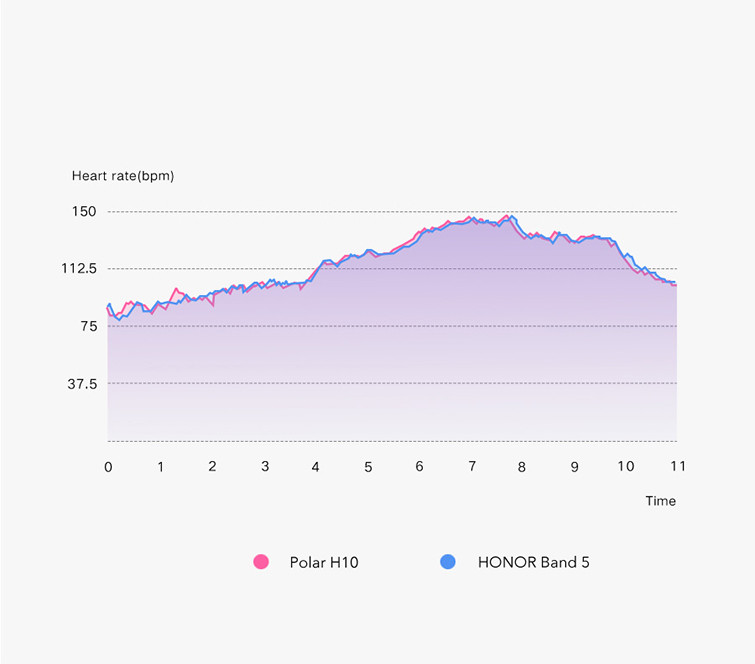Click the pink Polar H10 legend dot

pos(261,561)
